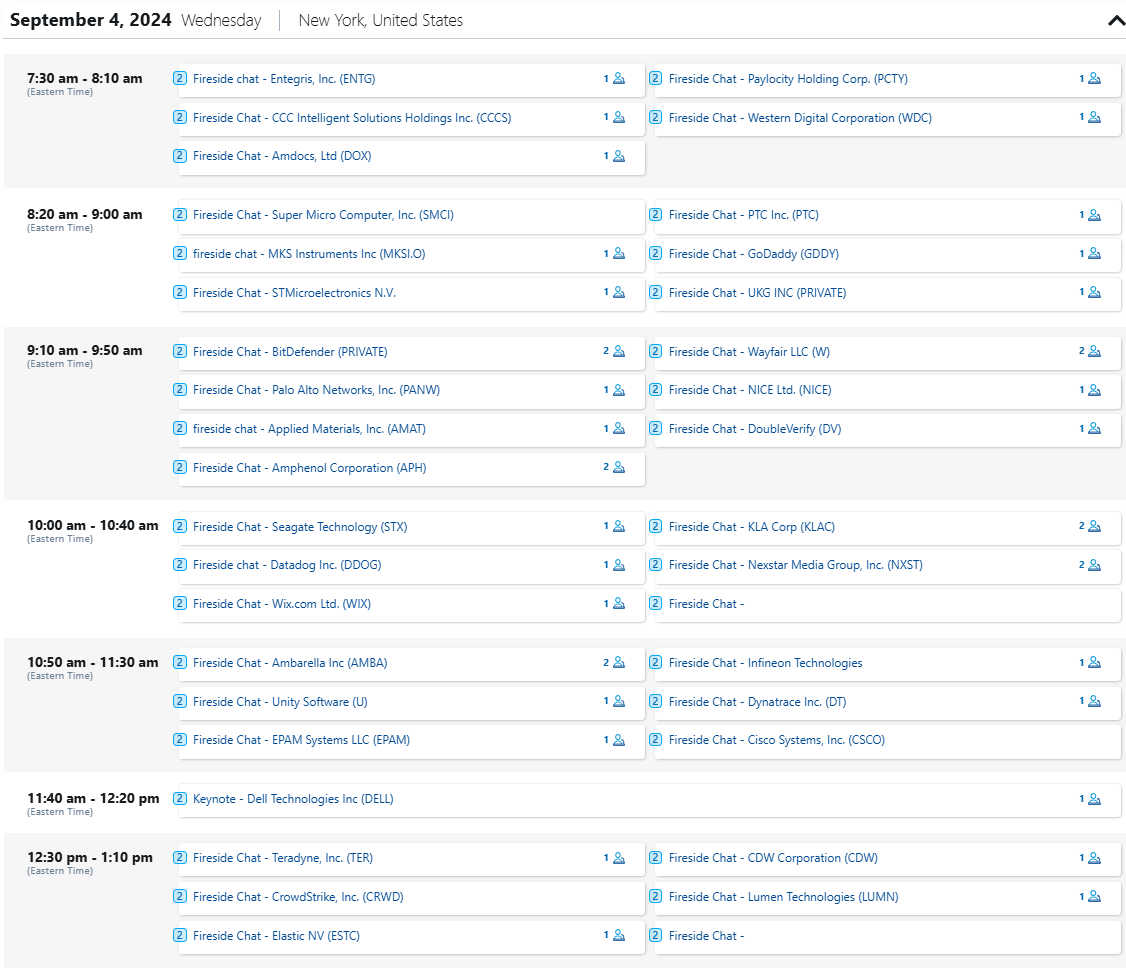
Task: Click attendee icon for BitDefender session
Action: 619,351
